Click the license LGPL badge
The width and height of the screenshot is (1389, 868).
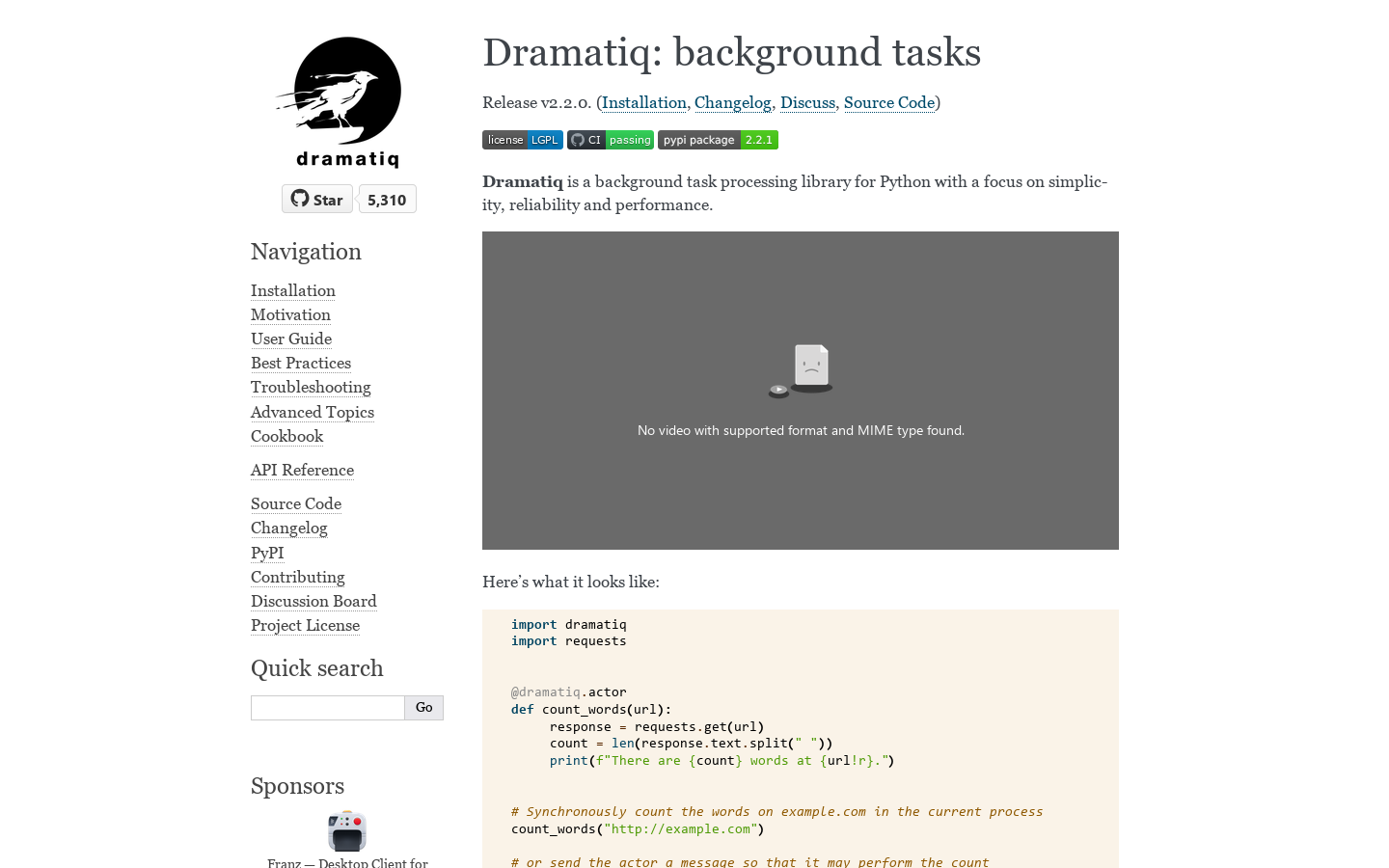(523, 140)
